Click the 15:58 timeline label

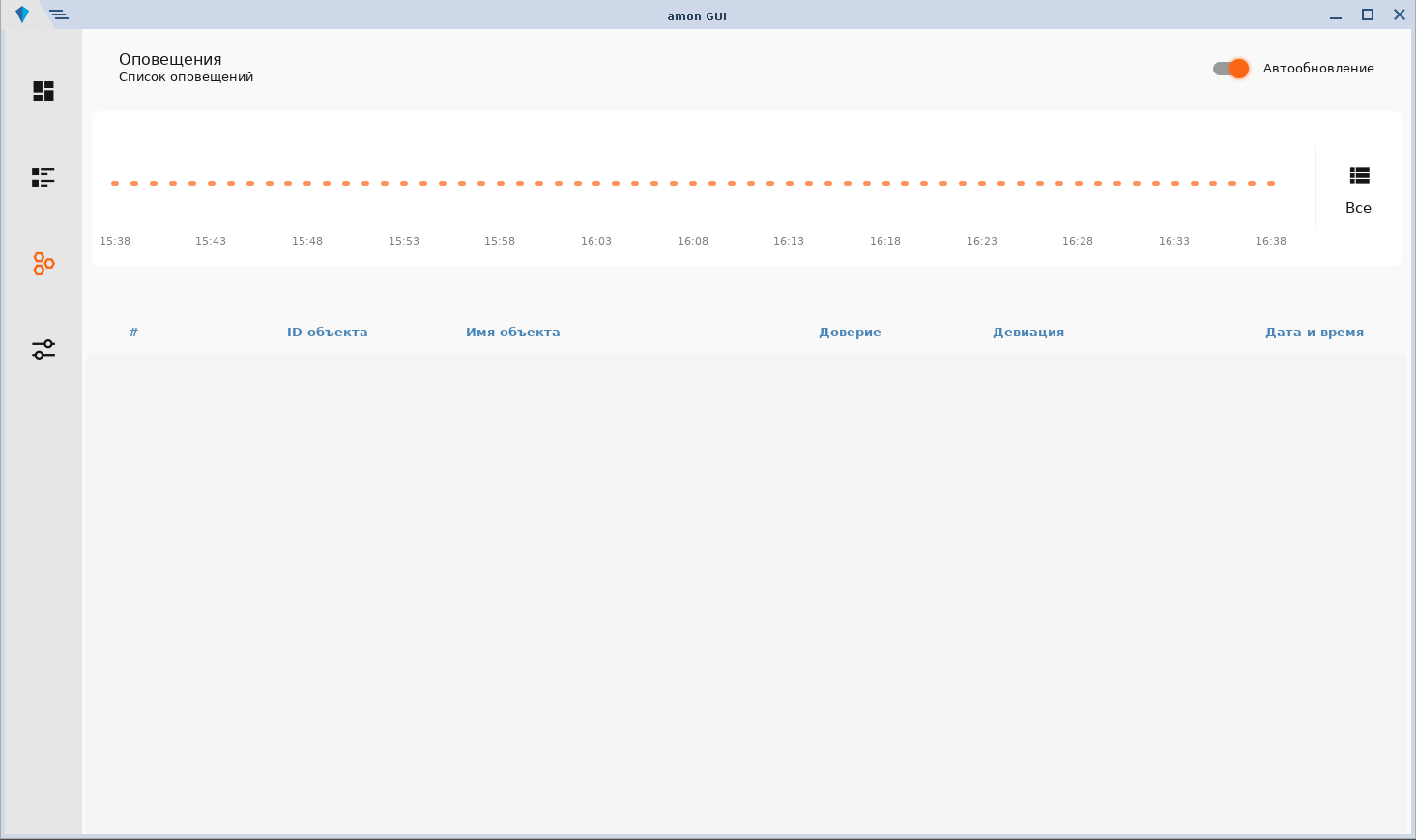coord(500,241)
